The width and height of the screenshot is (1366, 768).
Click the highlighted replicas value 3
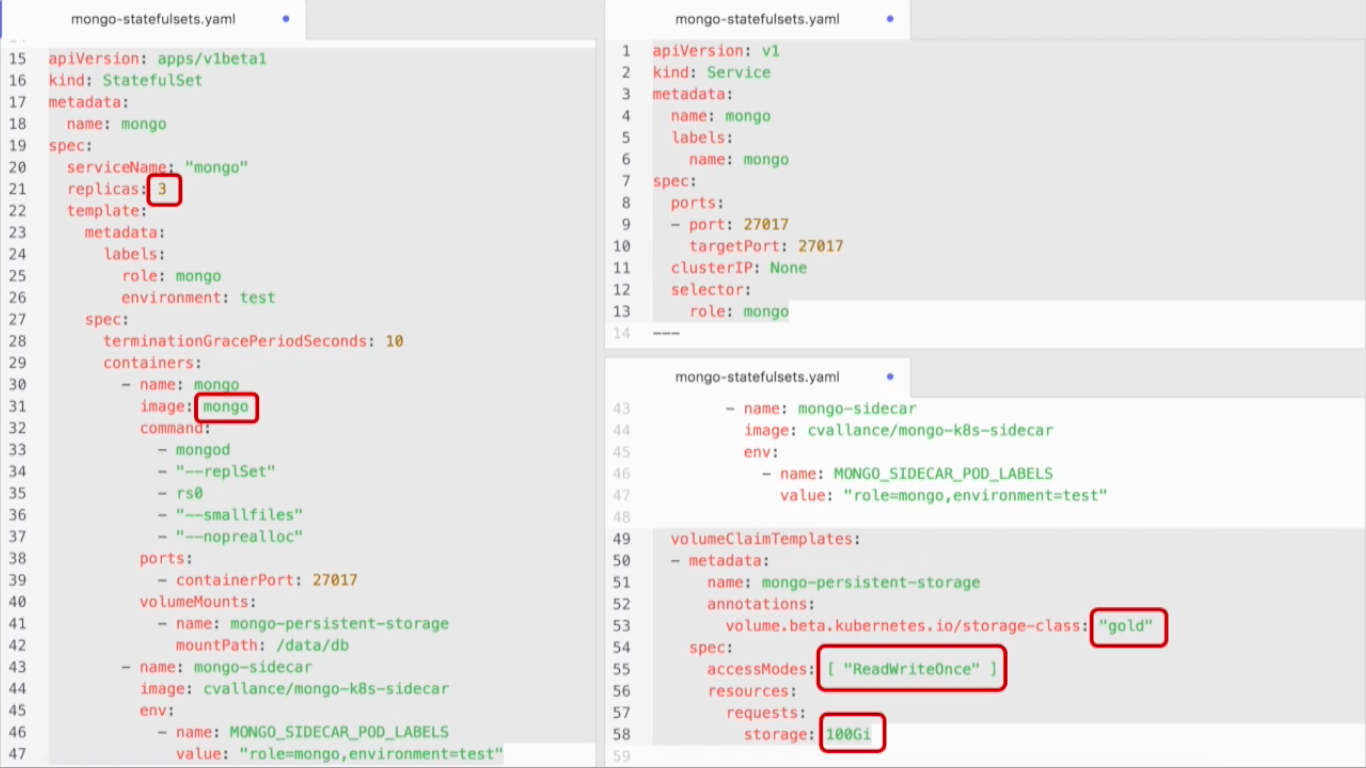pos(163,189)
